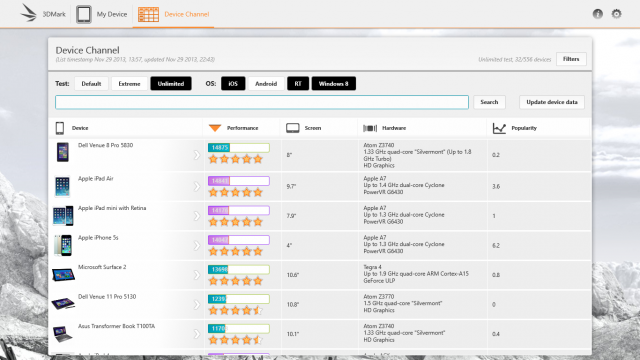Screen dimensions: 640x360
Task: Open the My Device tablet icon
Action: (x=84, y=14)
